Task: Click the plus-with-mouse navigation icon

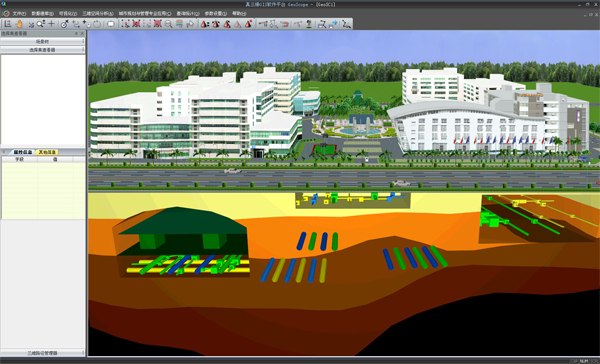Action: click(86, 24)
